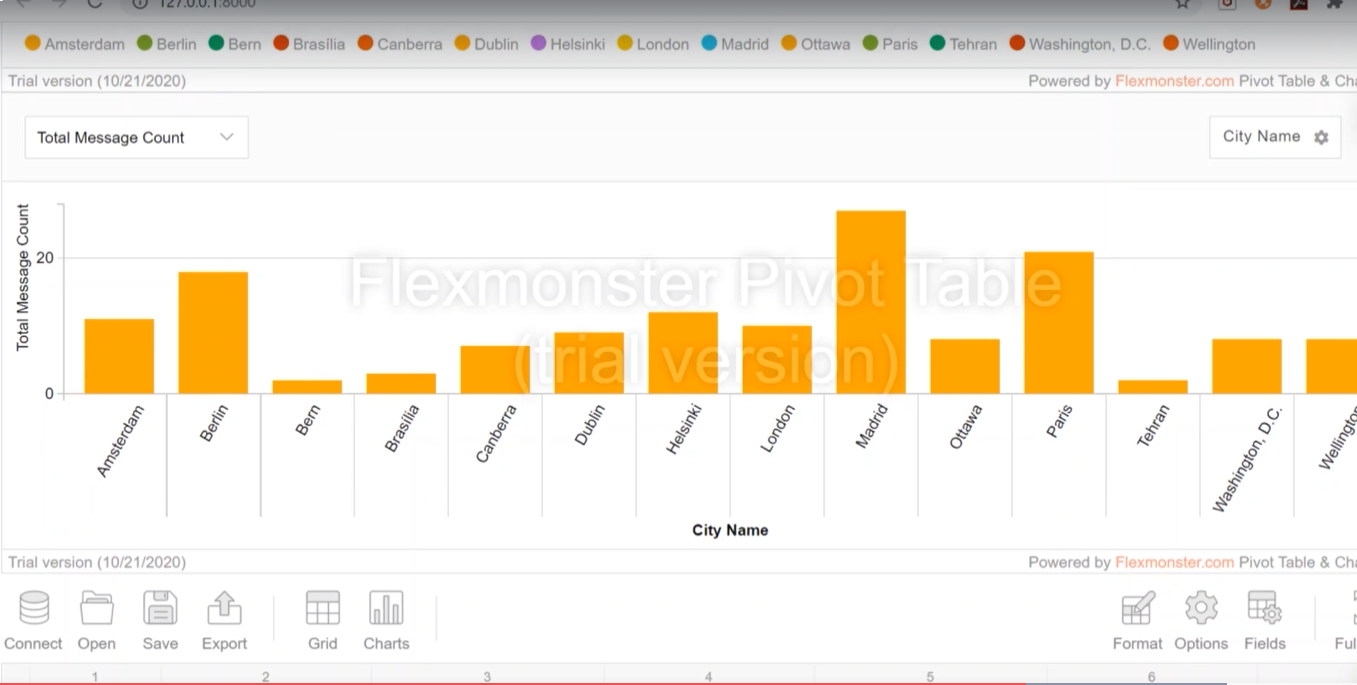
Task: Click the City Name field button
Action: pos(1275,137)
